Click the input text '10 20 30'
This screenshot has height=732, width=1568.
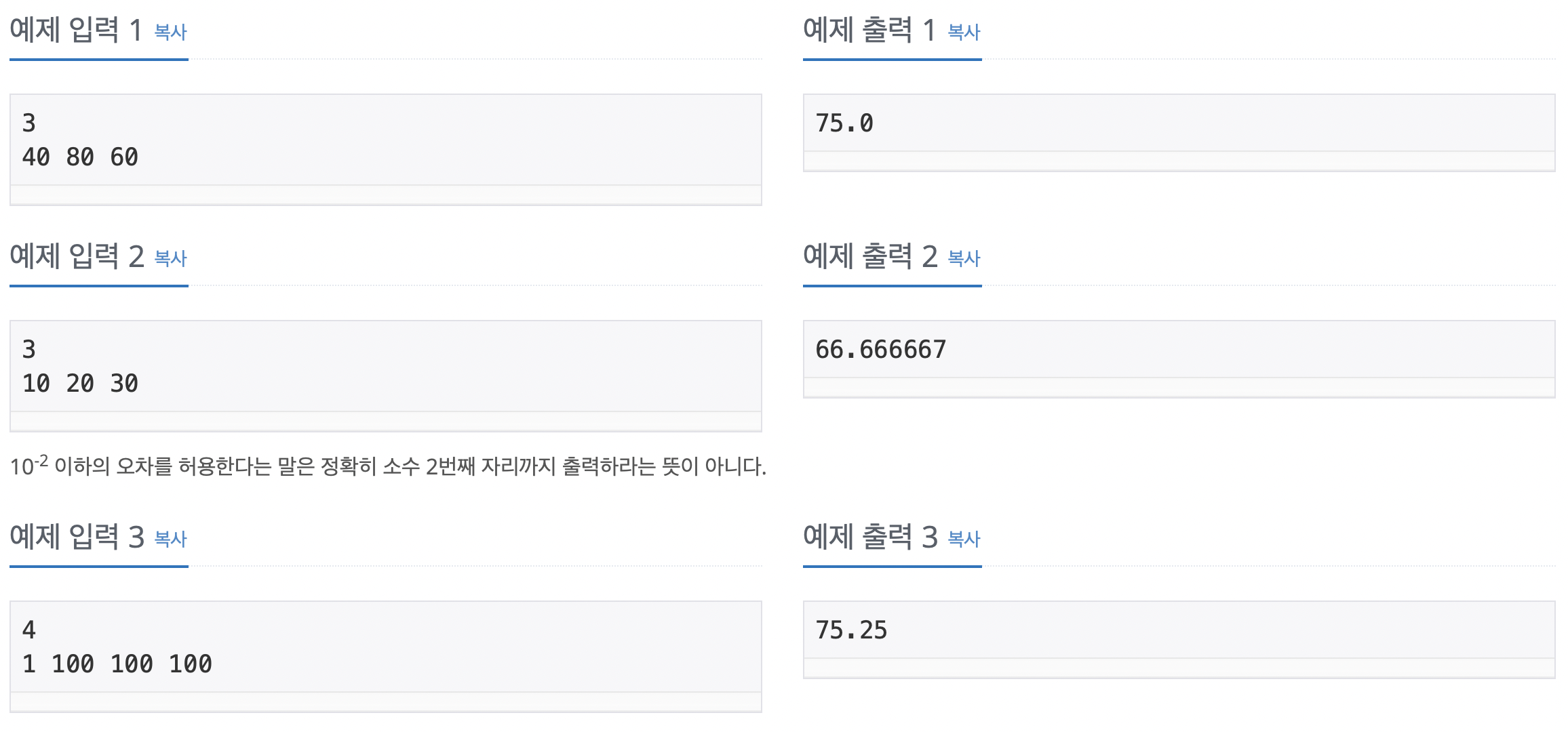click(80, 384)
